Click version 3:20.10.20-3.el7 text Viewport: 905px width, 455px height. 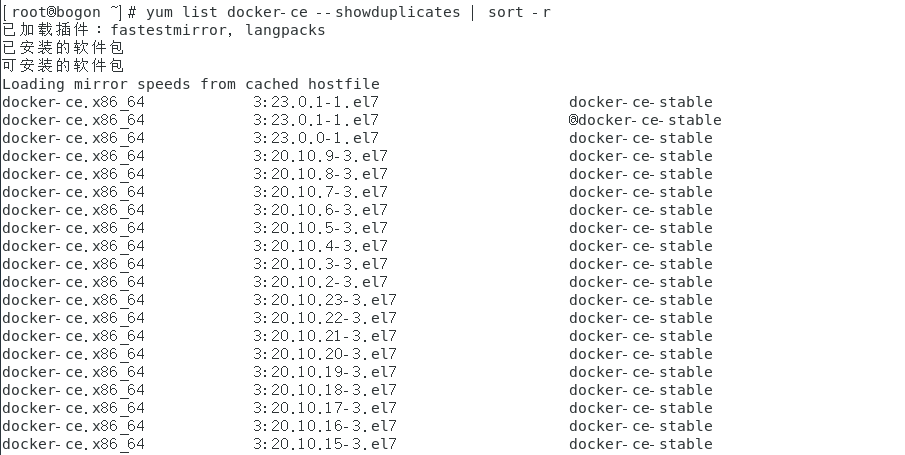[325, 354]
